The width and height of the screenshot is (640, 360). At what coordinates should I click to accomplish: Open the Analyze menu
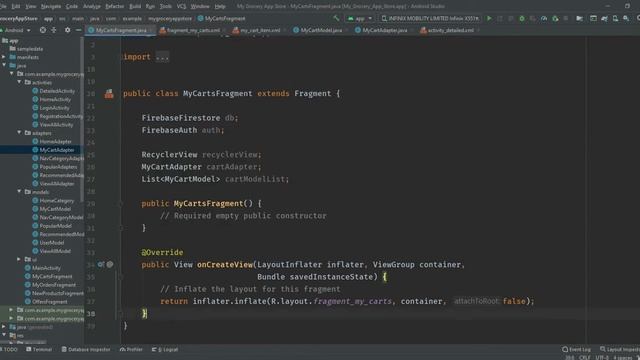(x=92, y=6)
